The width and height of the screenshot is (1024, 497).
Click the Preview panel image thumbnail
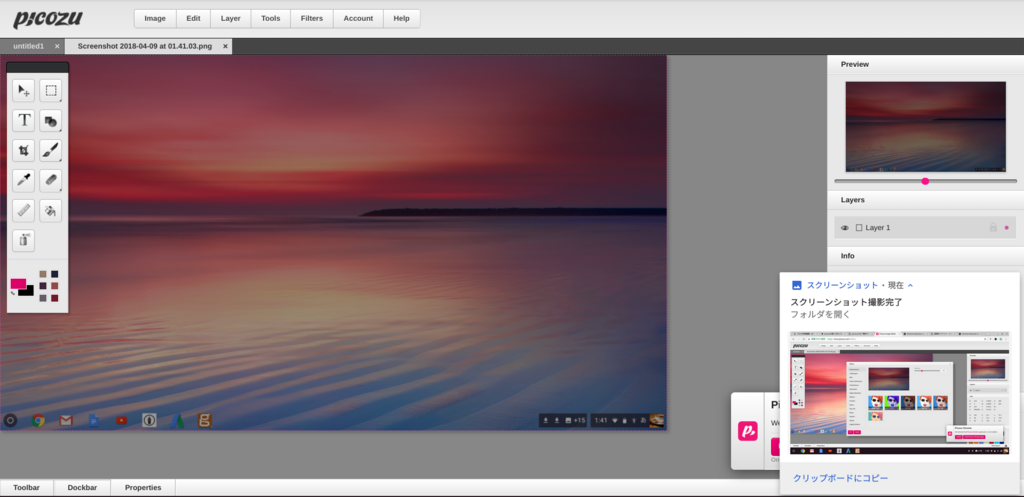point(925,127)
